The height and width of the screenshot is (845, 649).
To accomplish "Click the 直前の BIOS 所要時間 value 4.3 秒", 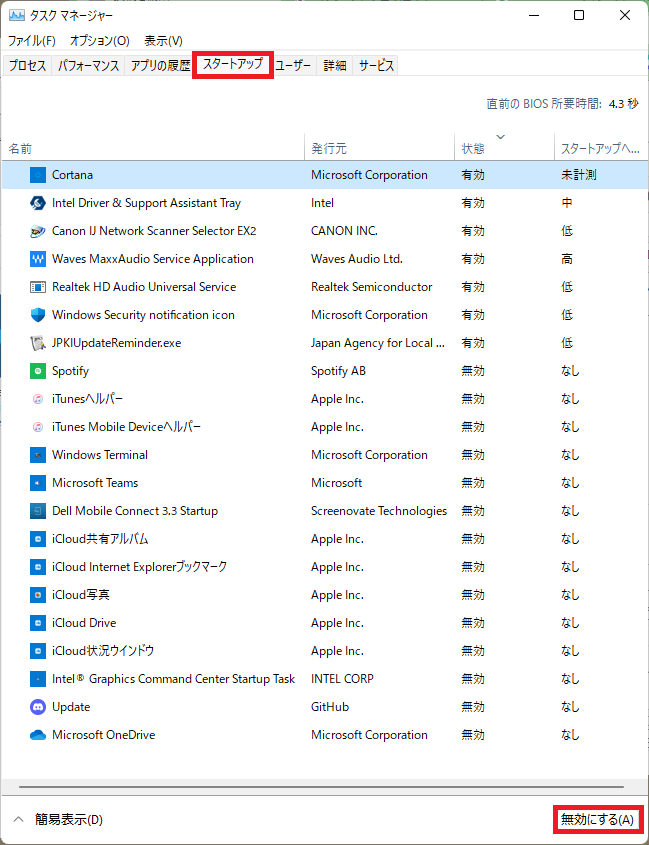I will [624, 105].
